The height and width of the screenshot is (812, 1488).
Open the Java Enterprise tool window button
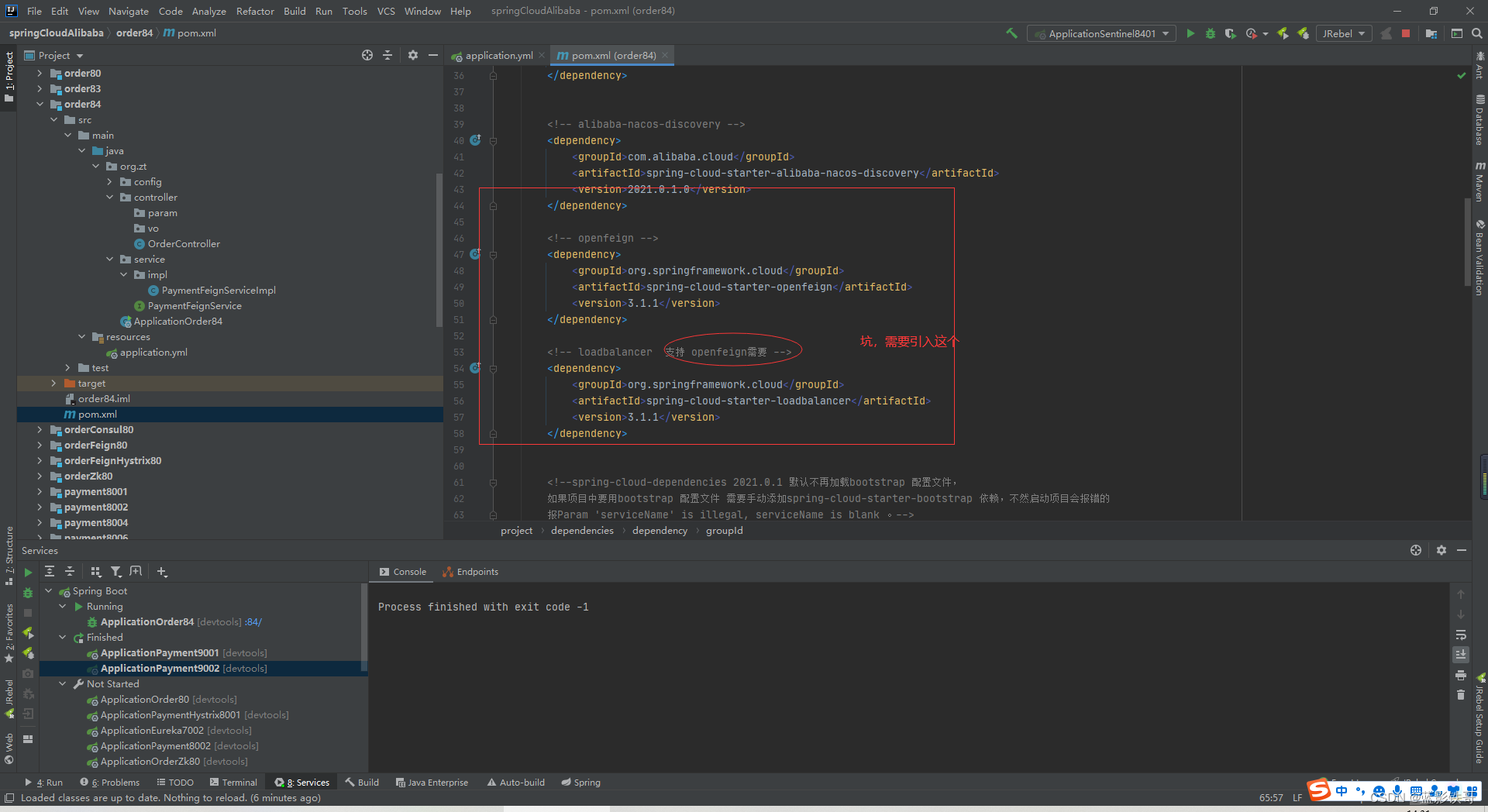tap(432, 782)
